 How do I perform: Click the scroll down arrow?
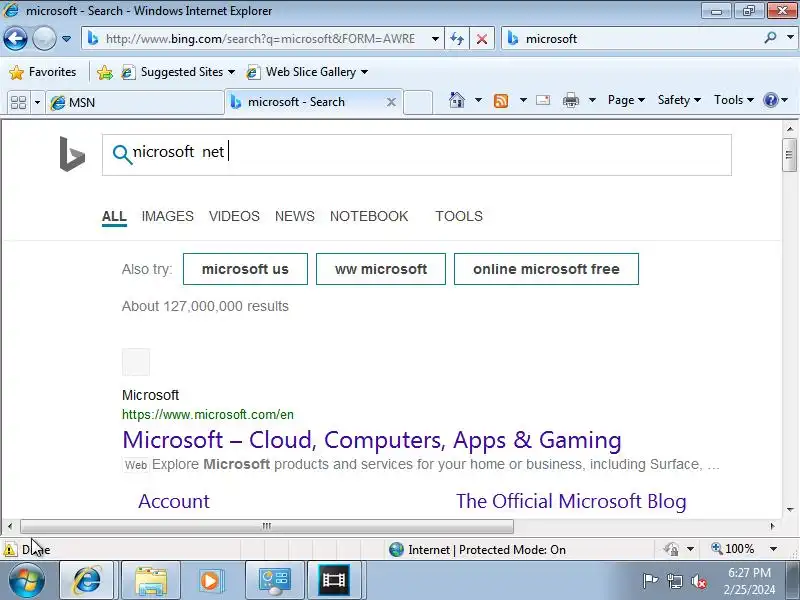pyautogui.click(x=790, y=509)
